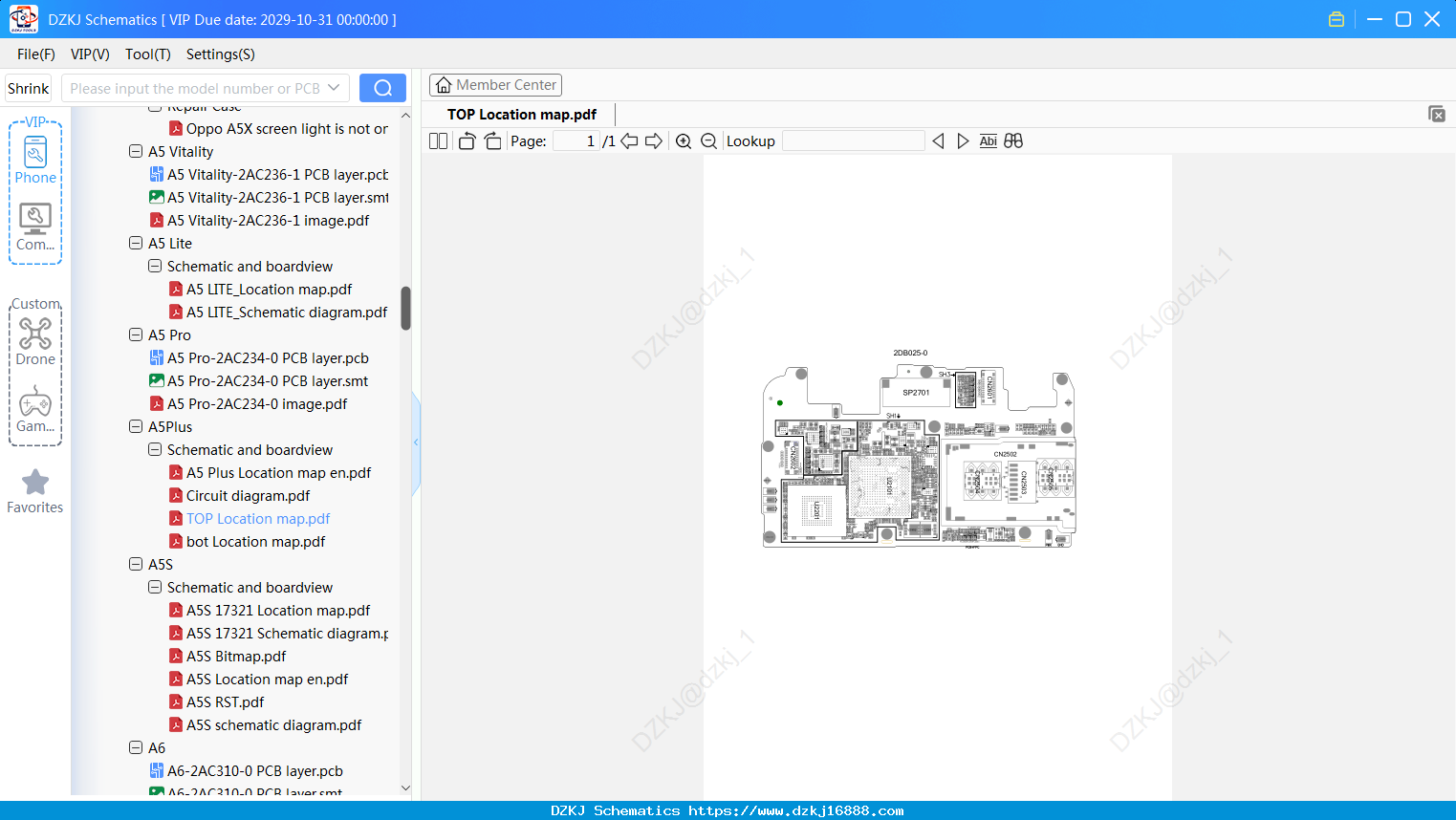Open the model number dropdown arrow
The image size is (1456, 820).
pyautogui.click(x=334, y=88)
